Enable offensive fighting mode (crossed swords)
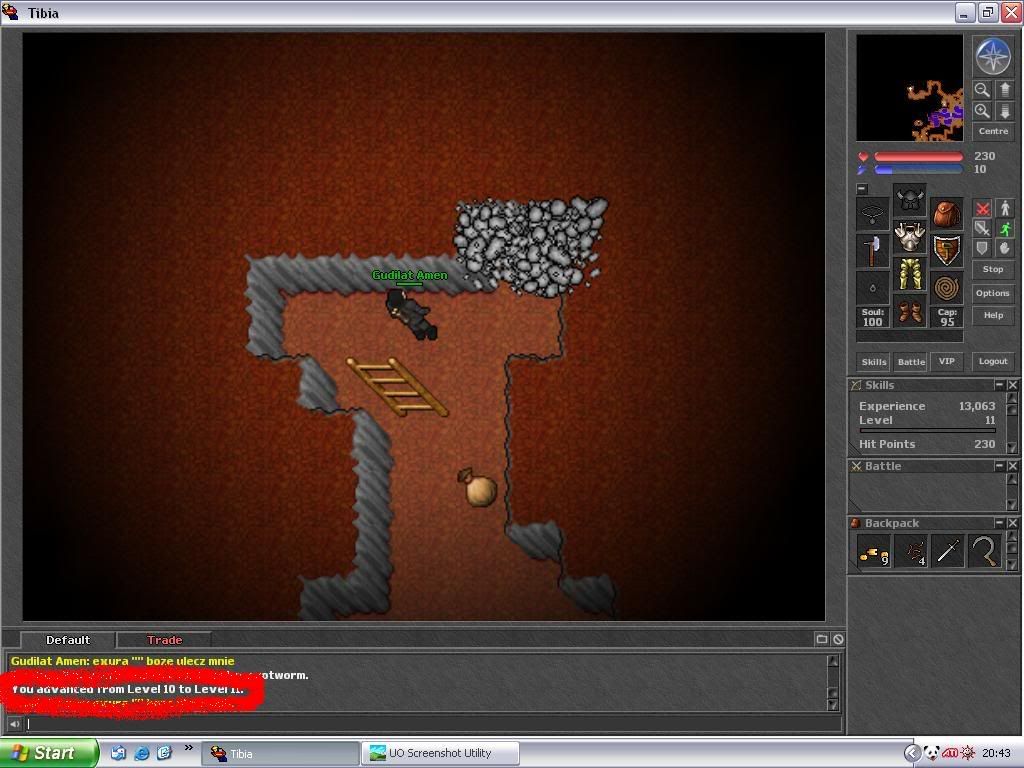The height and width of the screenshot is (768, 1024). point(982,209)
